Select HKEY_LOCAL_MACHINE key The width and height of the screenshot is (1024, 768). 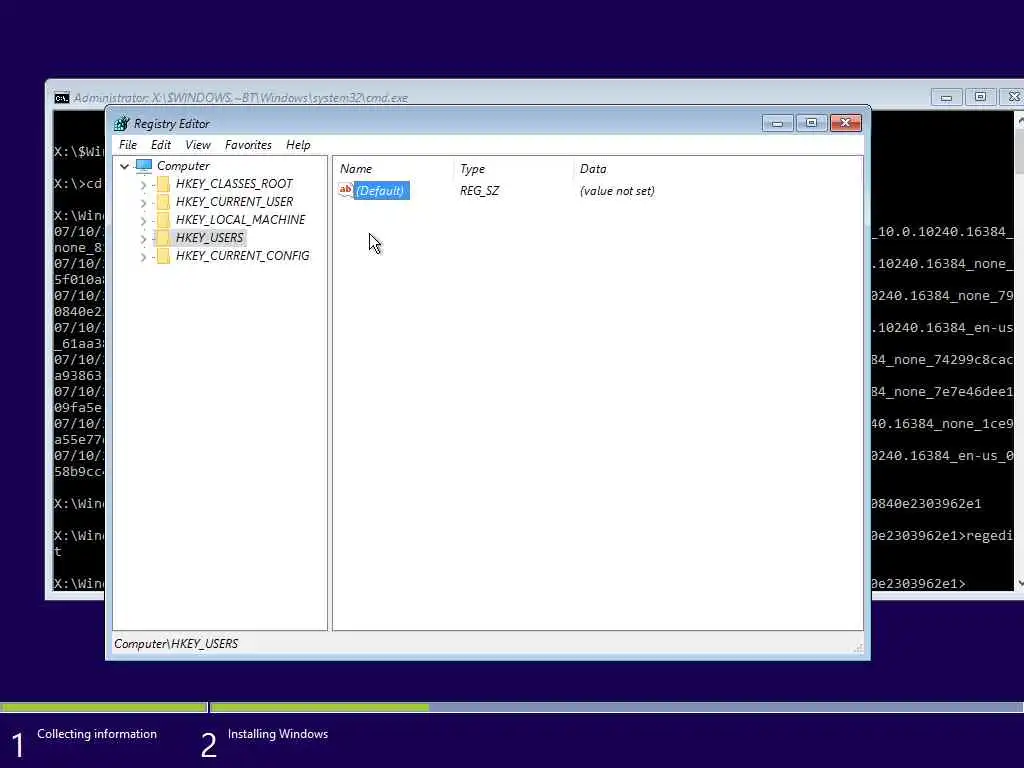point(240,220)
